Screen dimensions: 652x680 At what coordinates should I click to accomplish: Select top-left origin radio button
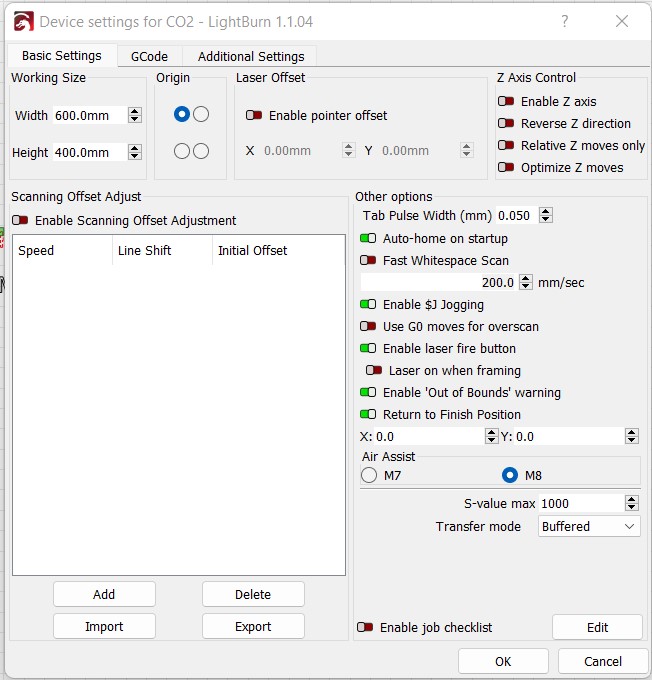(x=182, y=114)
